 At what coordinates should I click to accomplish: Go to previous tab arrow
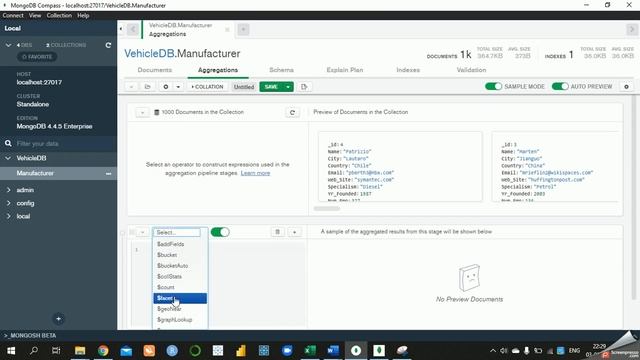pos(133,29)
